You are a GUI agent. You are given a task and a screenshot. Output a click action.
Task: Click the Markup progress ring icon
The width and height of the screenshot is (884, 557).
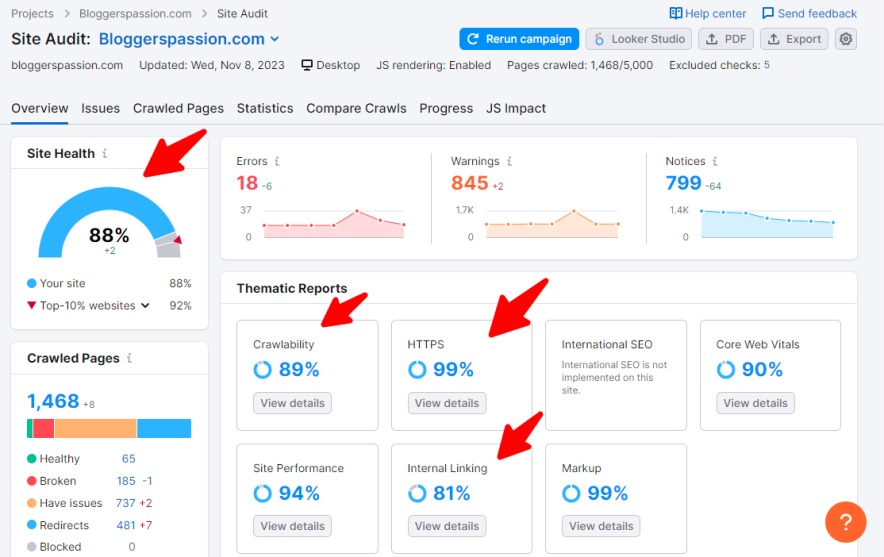[x=571, y=493]
